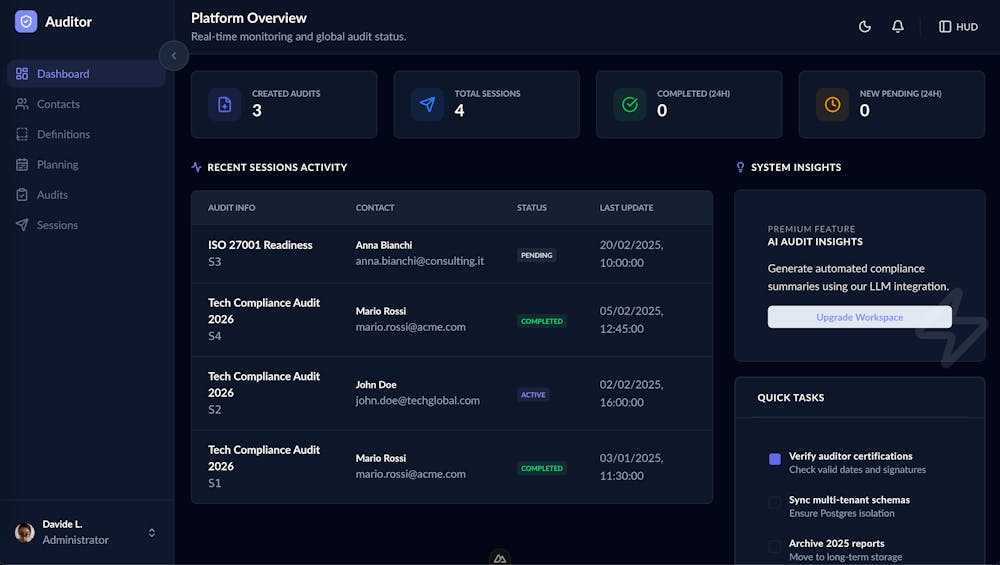1000x565 pixels.
Task: Open notifications via the bell icon
Action: pos(897,27)
